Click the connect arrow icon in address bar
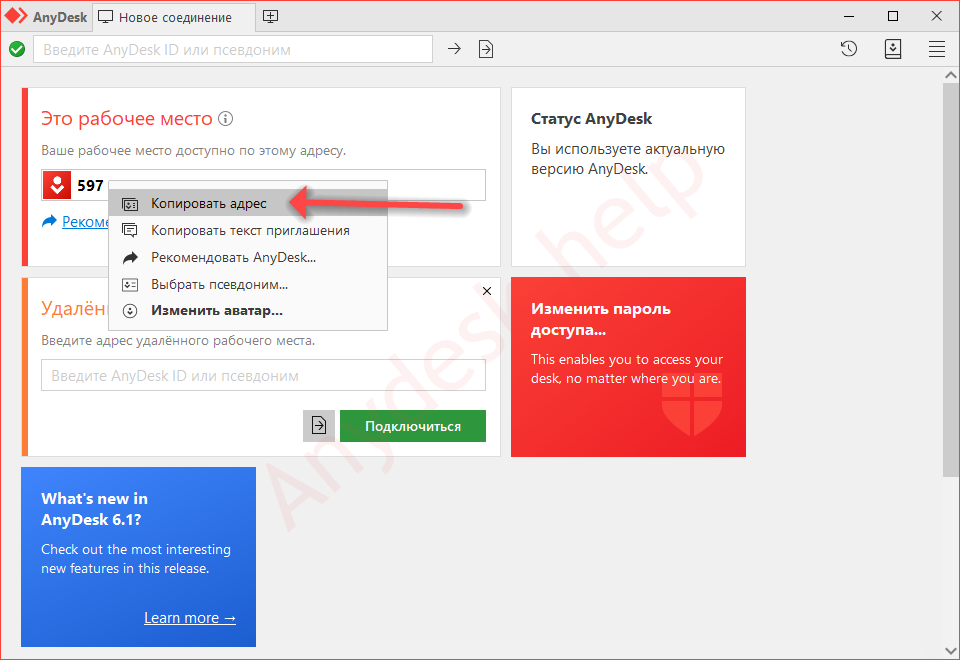 coord(454,48)
